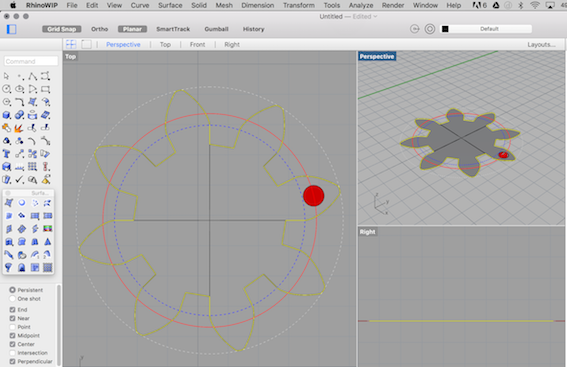The height and width of the screenshot is (367, 567).
Task: Open the Default layer dropdown
Action: 489,29
